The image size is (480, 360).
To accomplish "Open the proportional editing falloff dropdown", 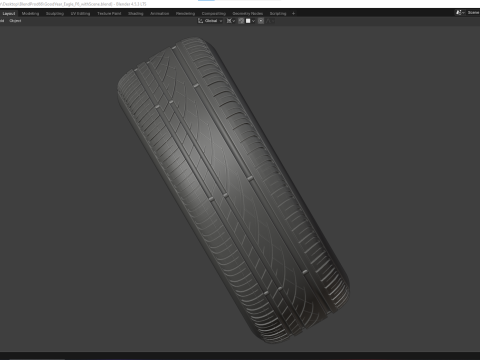I will pyautogui.click(x=270, y=21).
